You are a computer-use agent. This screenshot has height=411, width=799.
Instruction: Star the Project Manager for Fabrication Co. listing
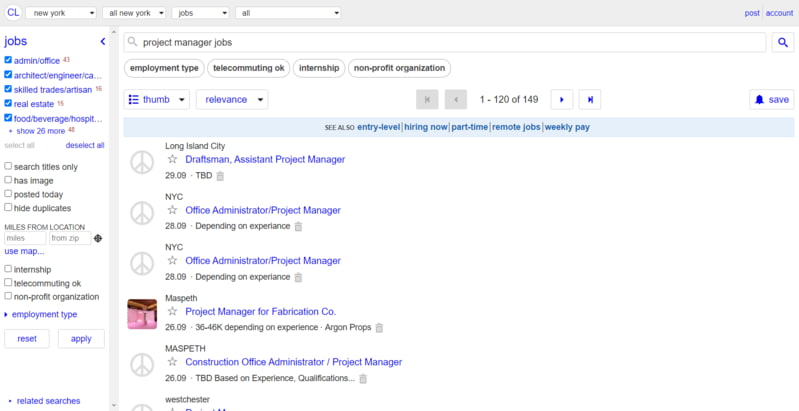(x=172, y=311)
